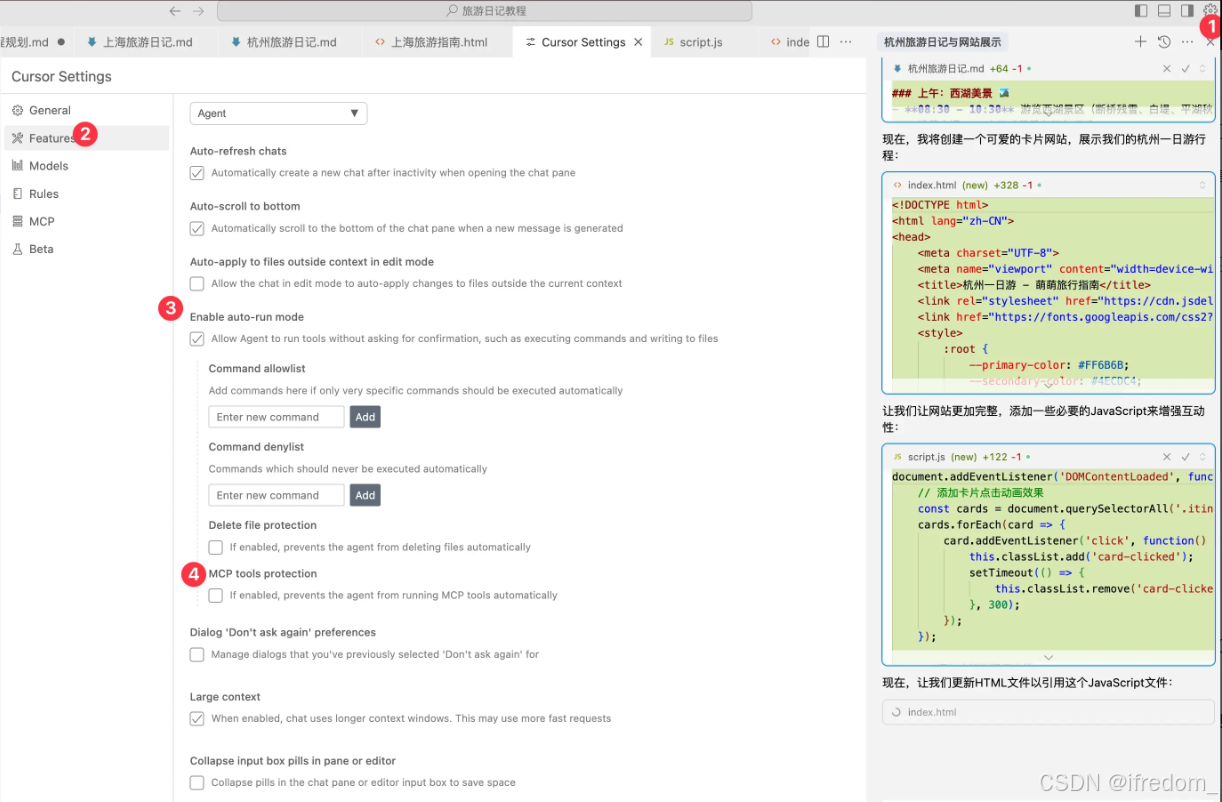This screenshot has width=1222, height=802.
Task: Click the MCP icon in settings sidebar
Action: pyautogui.click(x=18, y=221)
